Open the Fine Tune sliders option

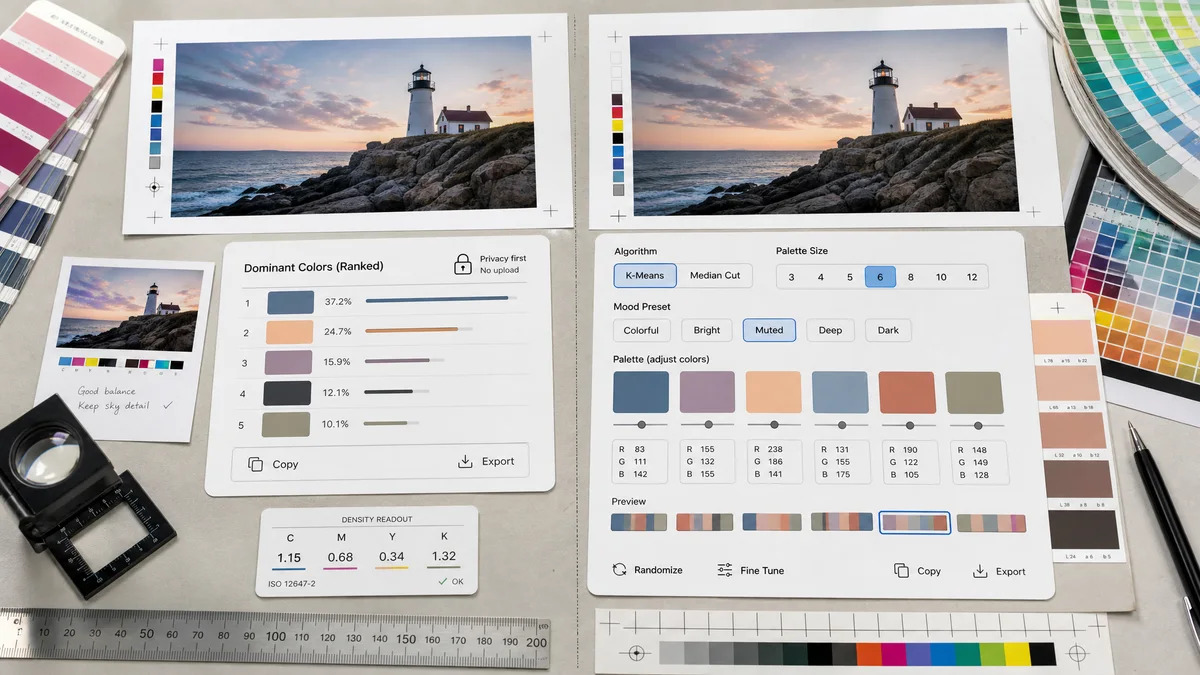click(x=750, y=570)
